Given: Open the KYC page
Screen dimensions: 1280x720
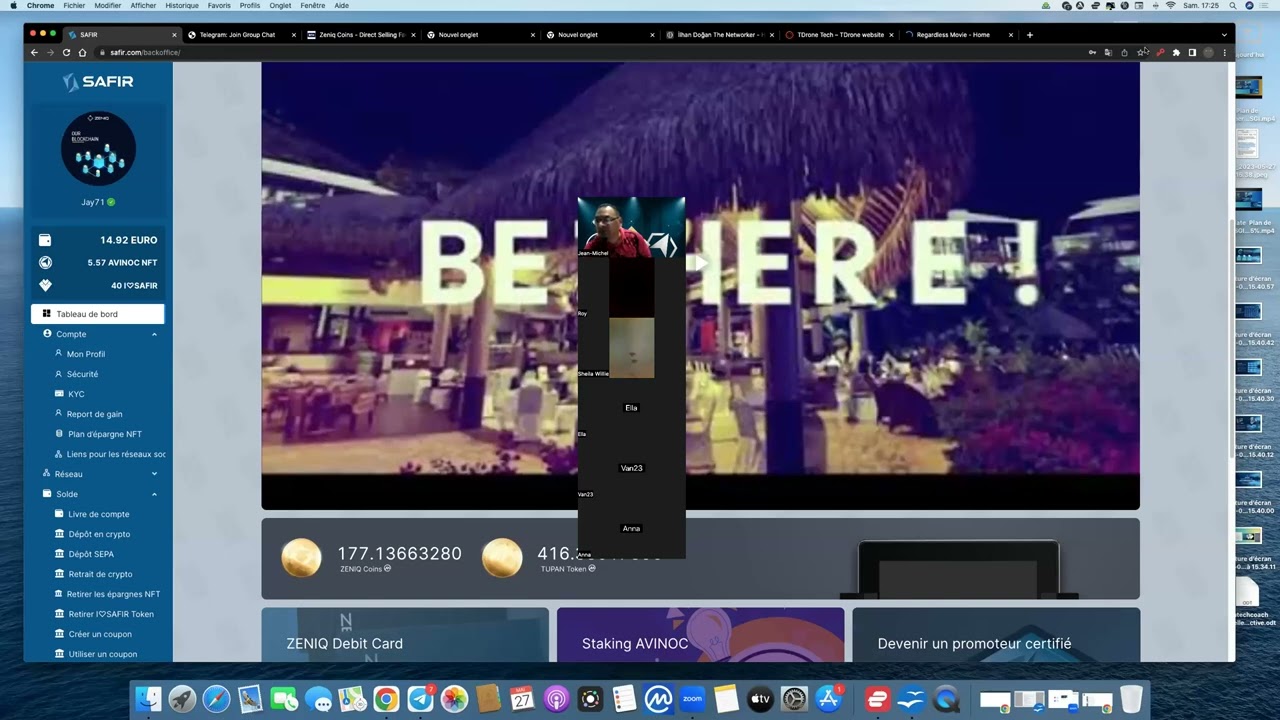Looking at the screenshot, I should (x=76, y=394).
